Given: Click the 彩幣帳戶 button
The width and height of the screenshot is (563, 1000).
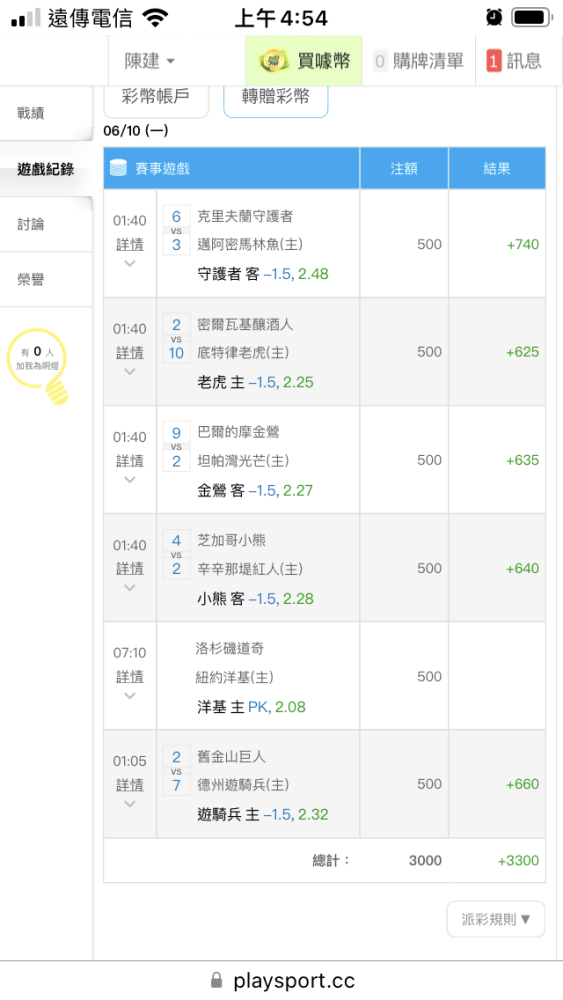Looking at the screenshot, I should [156, 98].
